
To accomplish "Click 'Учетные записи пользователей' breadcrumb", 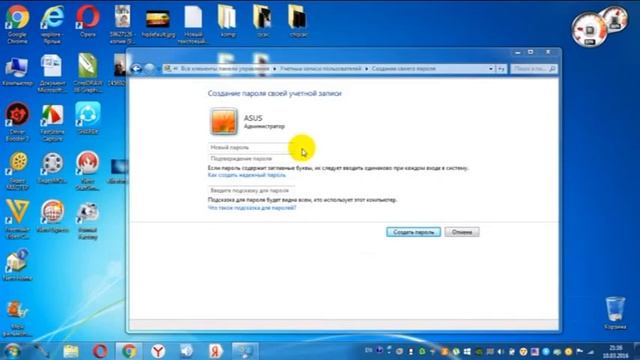I will click(x=320, y=69).
